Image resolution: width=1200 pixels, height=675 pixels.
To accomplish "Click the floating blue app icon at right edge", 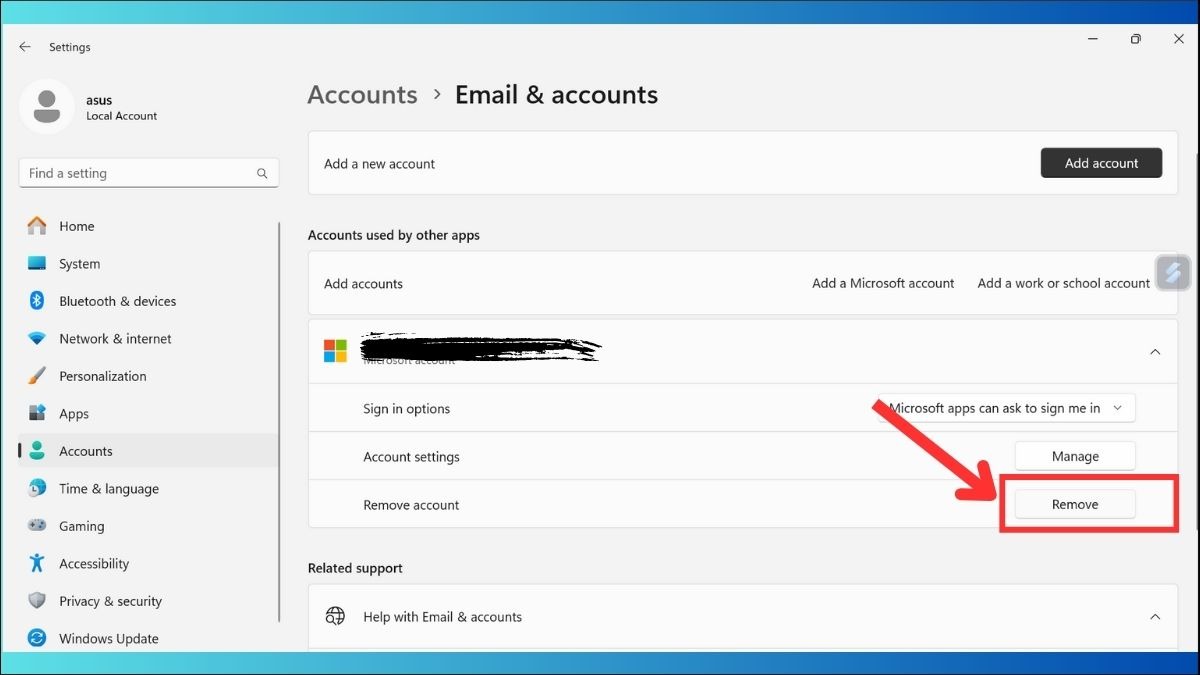I will pyautogui.click(x=1173, y=272).
